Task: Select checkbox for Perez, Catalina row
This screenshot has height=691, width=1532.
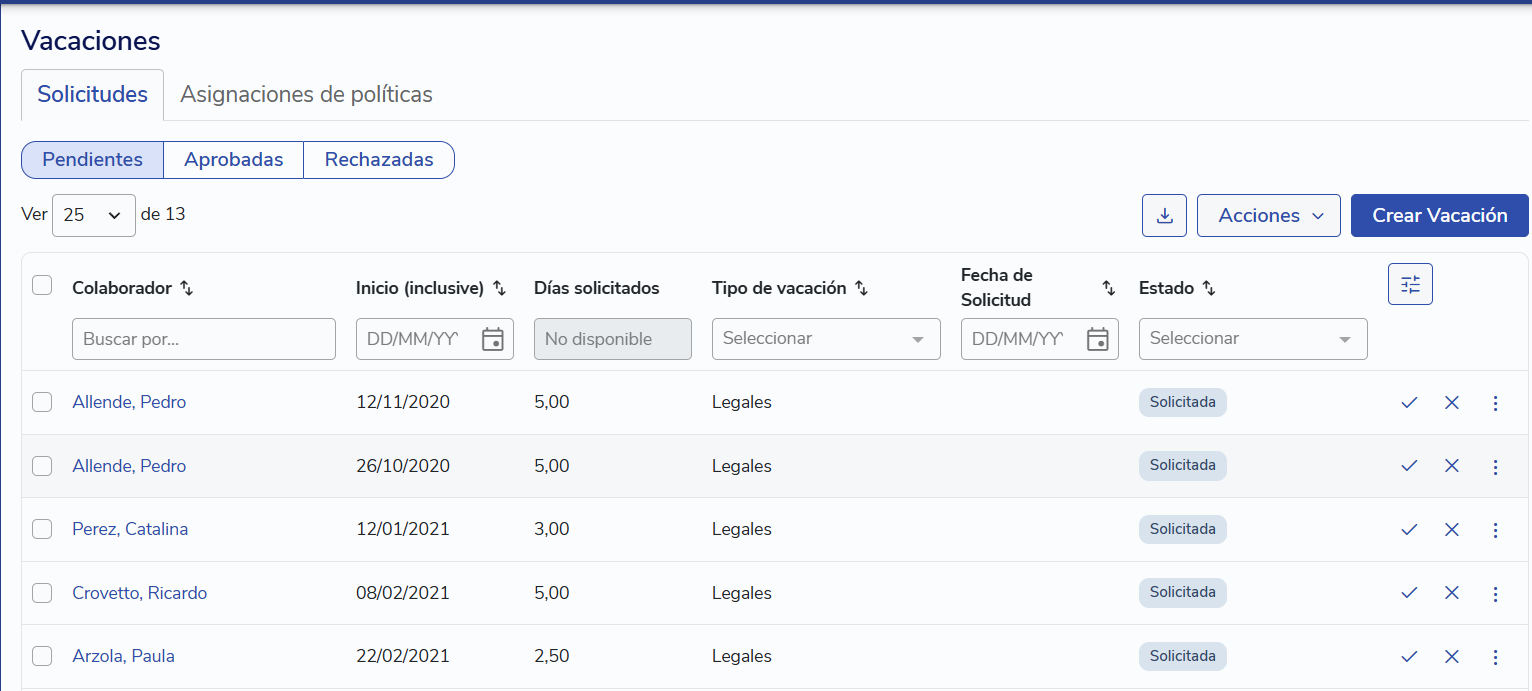Action: coord(42,529)
